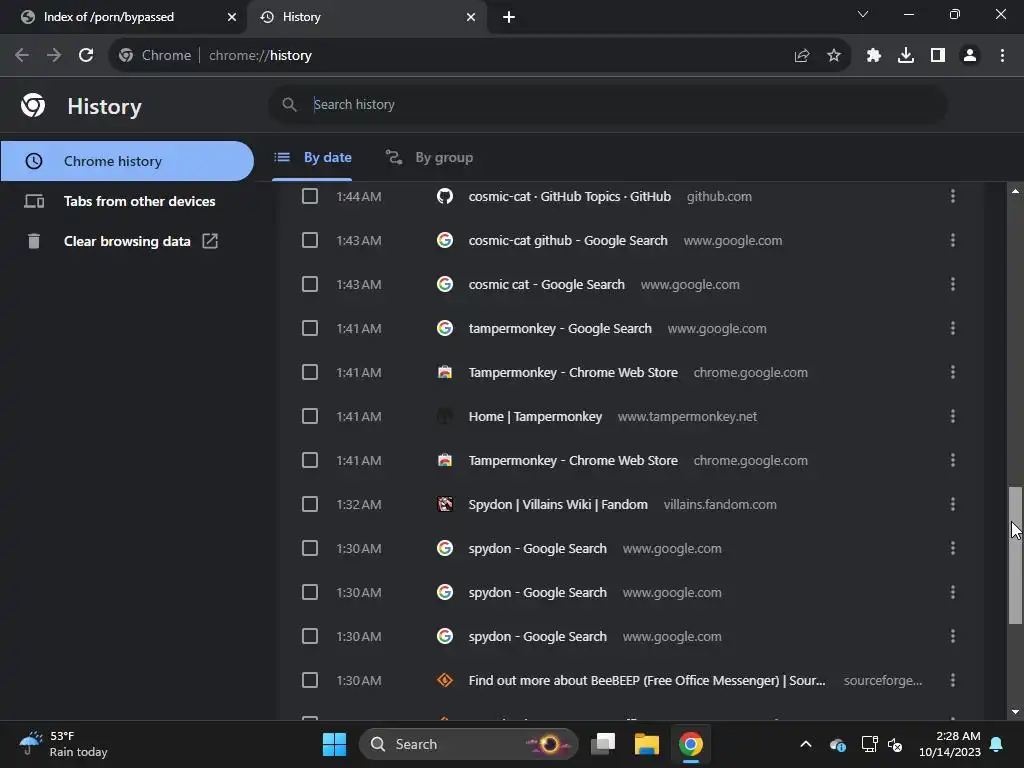Open the taskbar clock showing 2:28 AM
1024x768 pixels.
click(950, 744)
